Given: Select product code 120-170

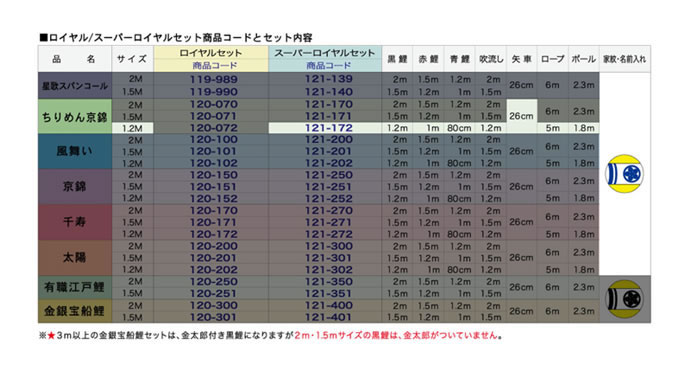Looking at the screenshot, I should (x=214, y=210).
